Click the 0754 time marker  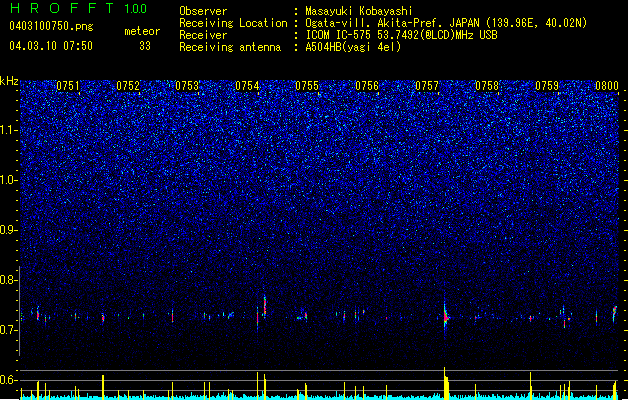(247, 86)
